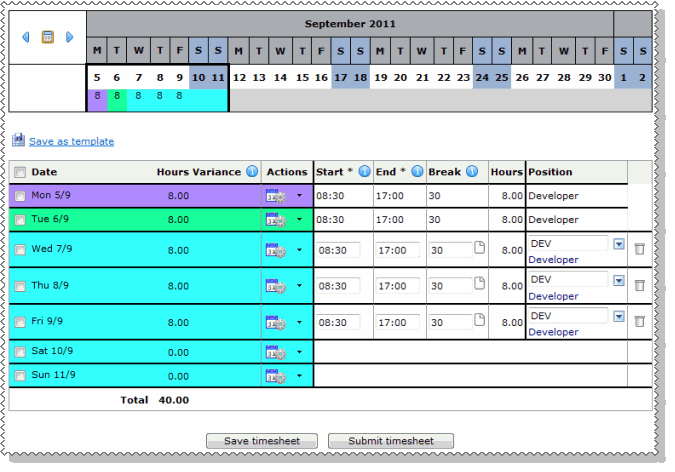Check the Wed 7/9 row checkbox
The width and height of the screenshot is (675, 472).
pos(20,250)
